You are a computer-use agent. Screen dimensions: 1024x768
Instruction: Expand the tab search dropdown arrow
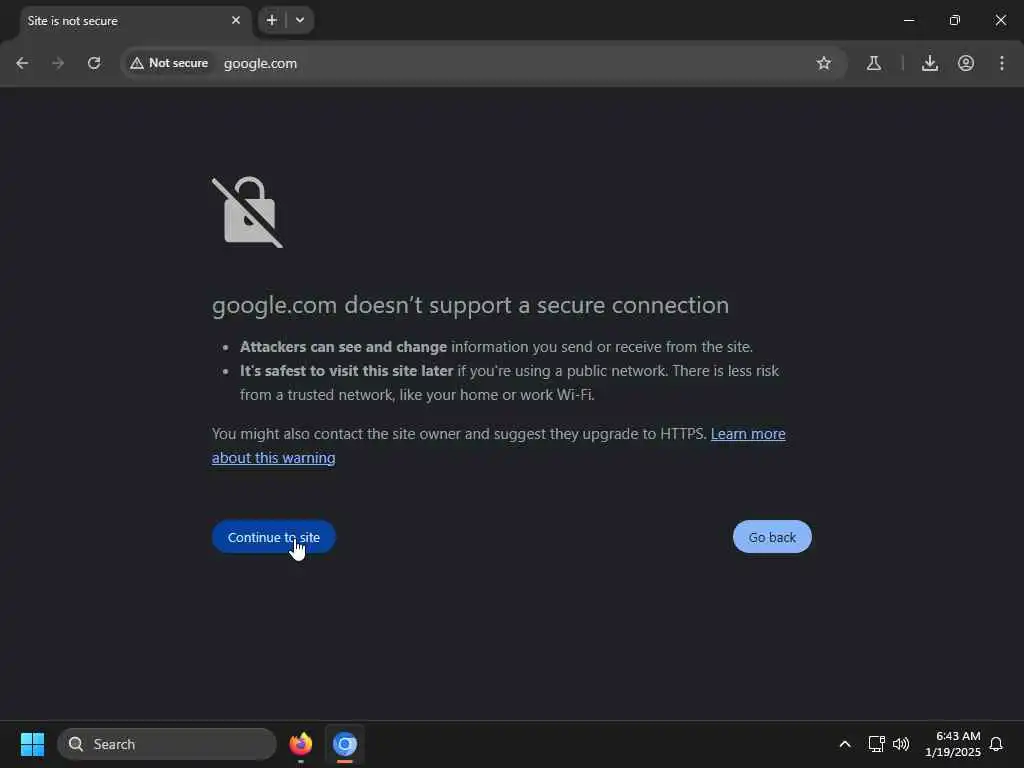click(300, 20)
